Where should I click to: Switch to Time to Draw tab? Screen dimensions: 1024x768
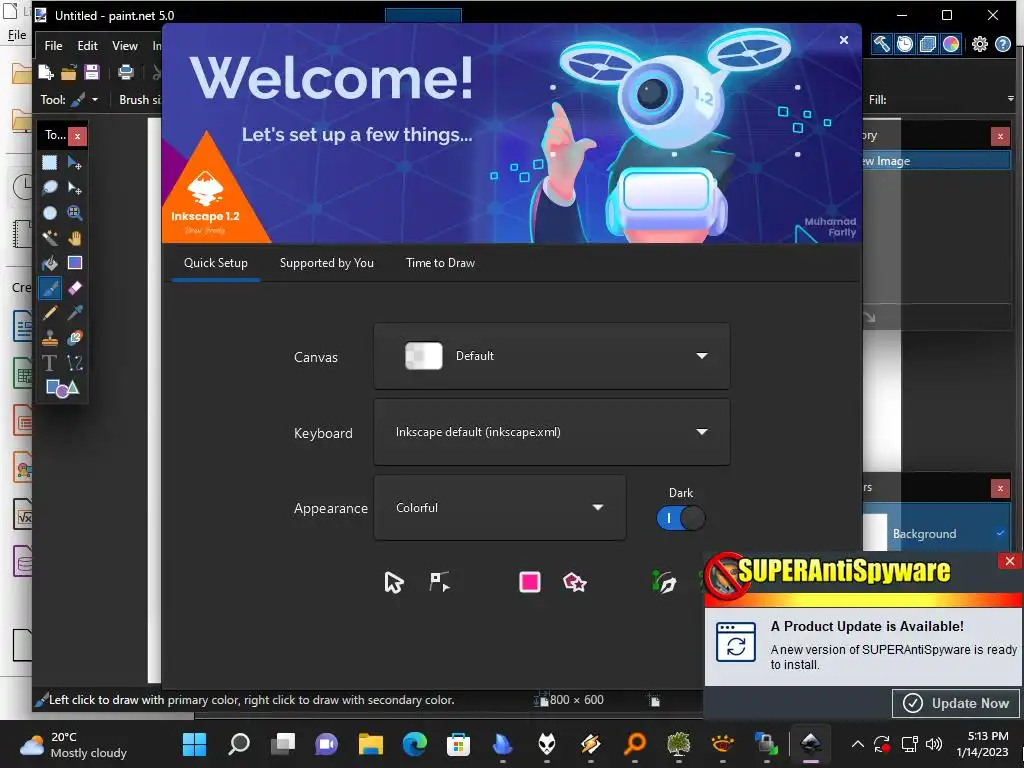point(440,263)
